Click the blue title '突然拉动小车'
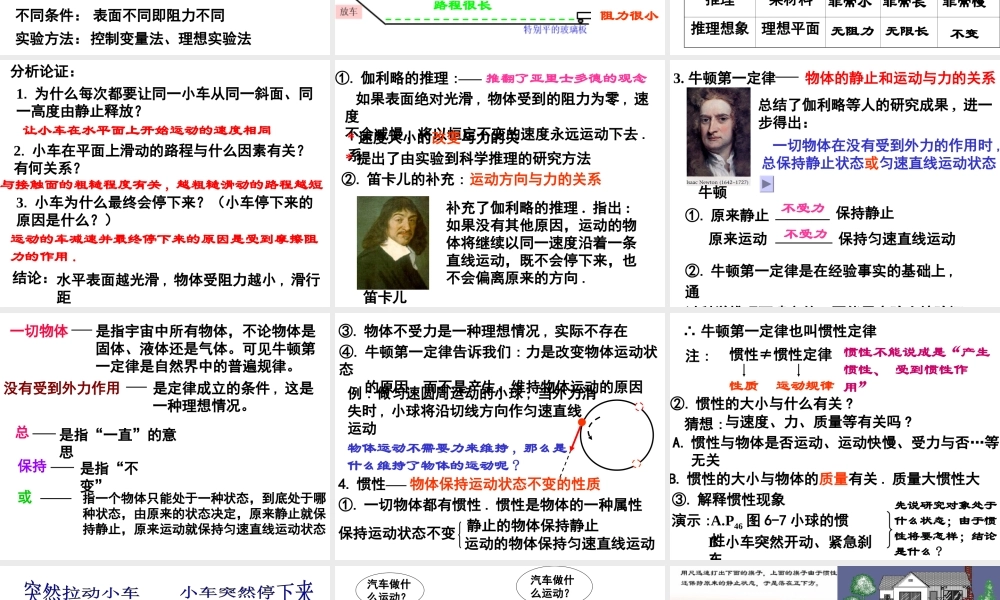 pyautogui.click(x=82, y=592)
